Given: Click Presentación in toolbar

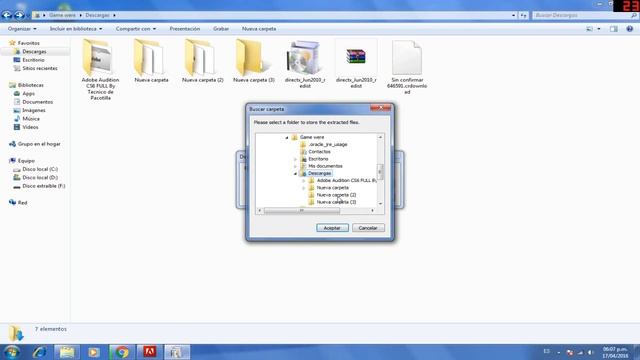Looking at the screenshot, I should tap(185, 29).
